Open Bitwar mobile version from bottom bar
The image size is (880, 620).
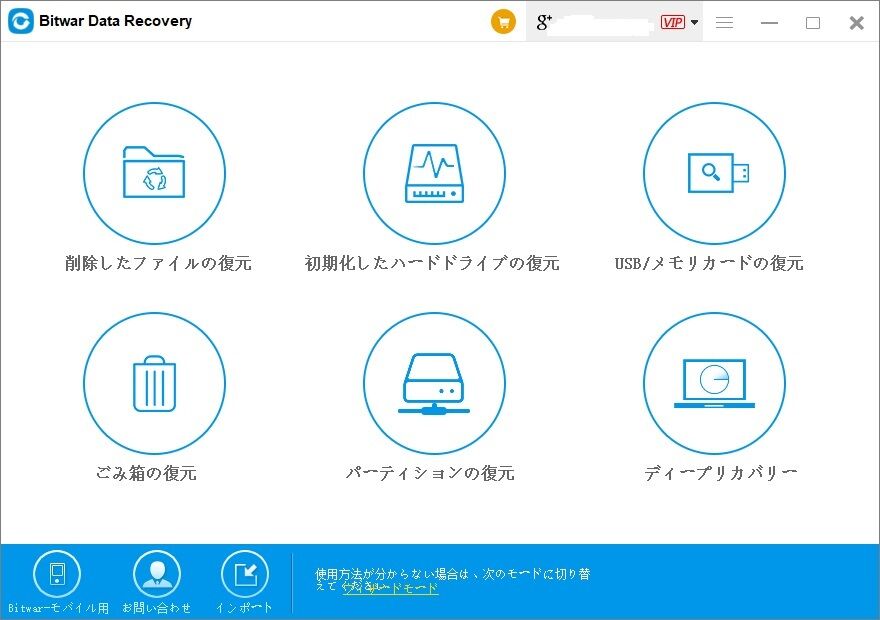click(x=57, y=575)
